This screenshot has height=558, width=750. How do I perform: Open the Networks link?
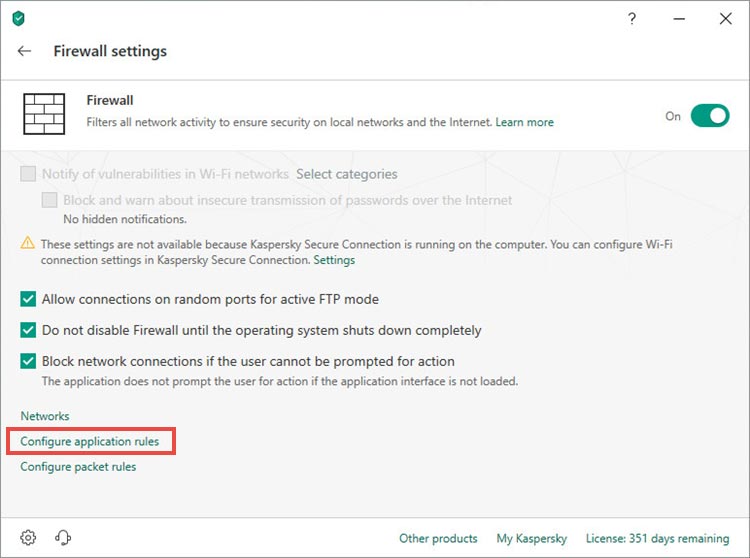point(44,416)
